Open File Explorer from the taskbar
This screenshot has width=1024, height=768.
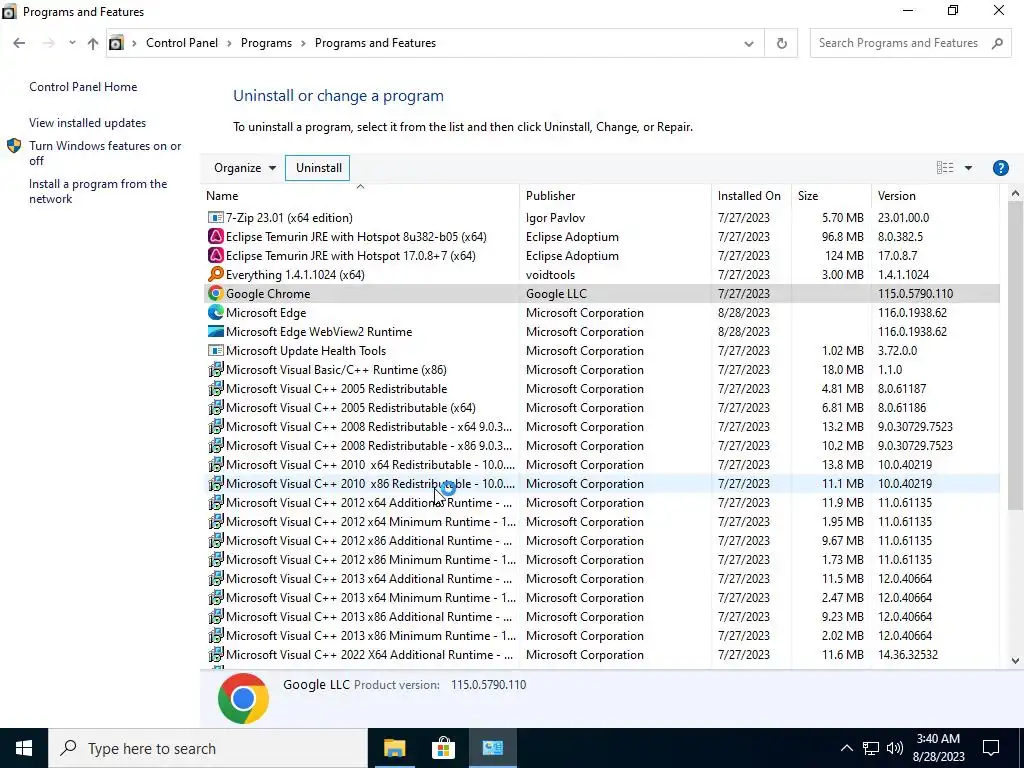click(x=394, y=748)
